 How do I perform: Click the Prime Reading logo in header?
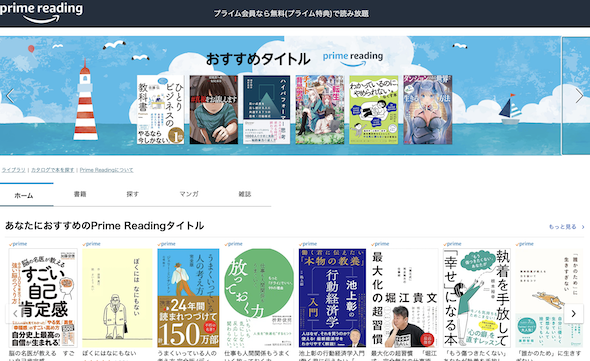click(x=41, y=12)
